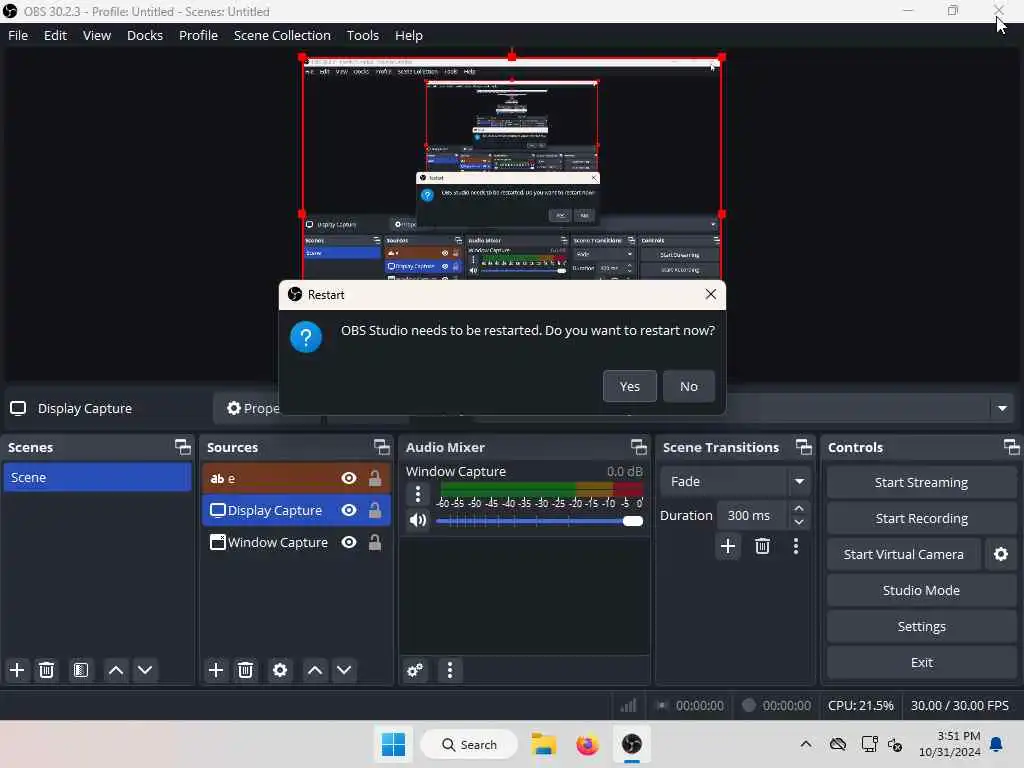Open the Profile menu
This screenshot has width=1024, height=768.
(x=199, y=35)
